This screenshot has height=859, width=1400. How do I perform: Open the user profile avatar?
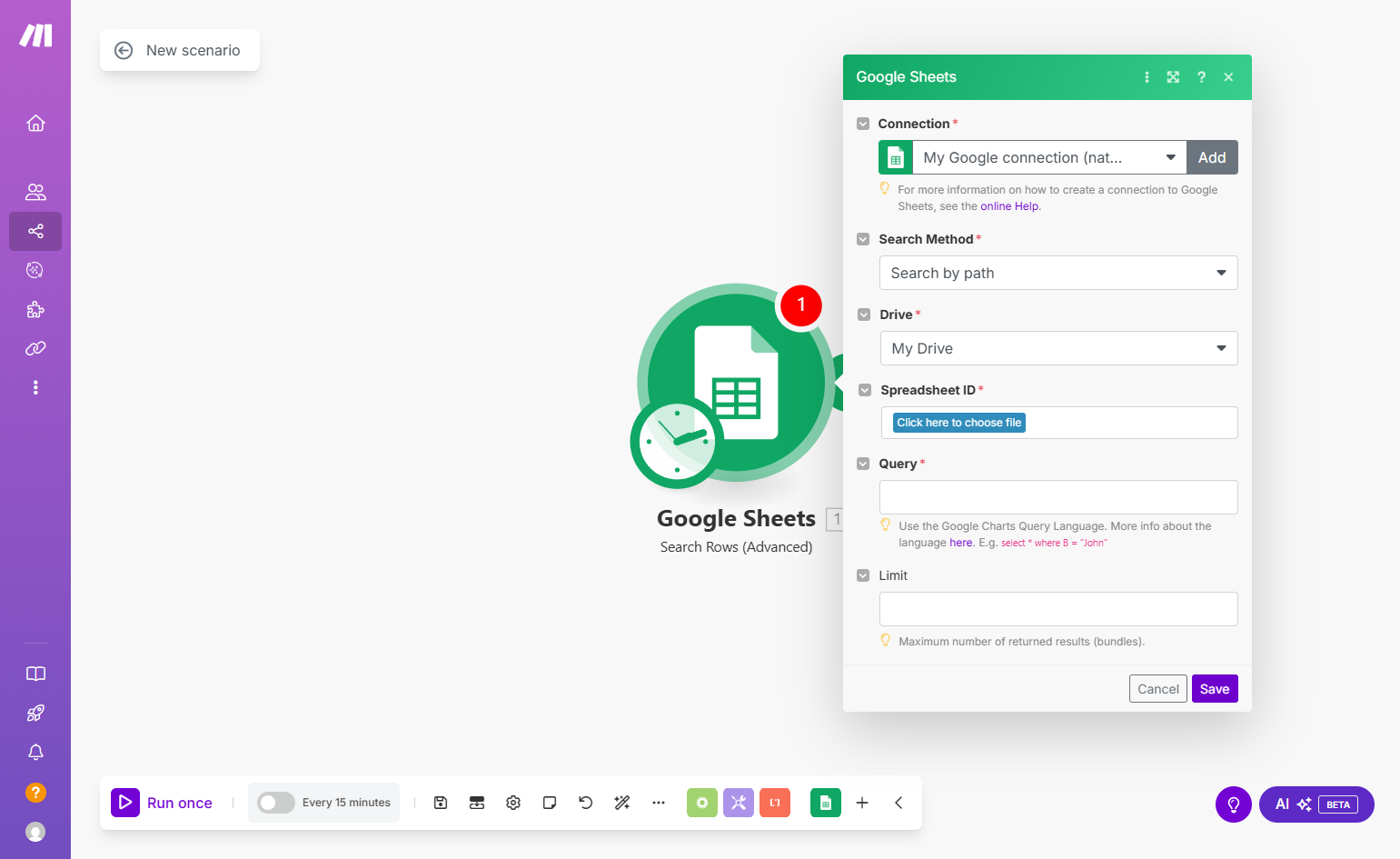(x=35, y=832)
